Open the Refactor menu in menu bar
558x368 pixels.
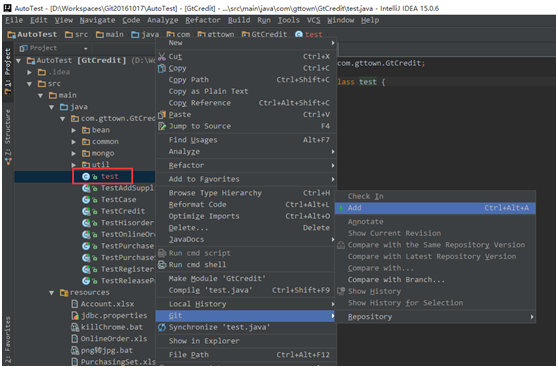coord(203,20)
